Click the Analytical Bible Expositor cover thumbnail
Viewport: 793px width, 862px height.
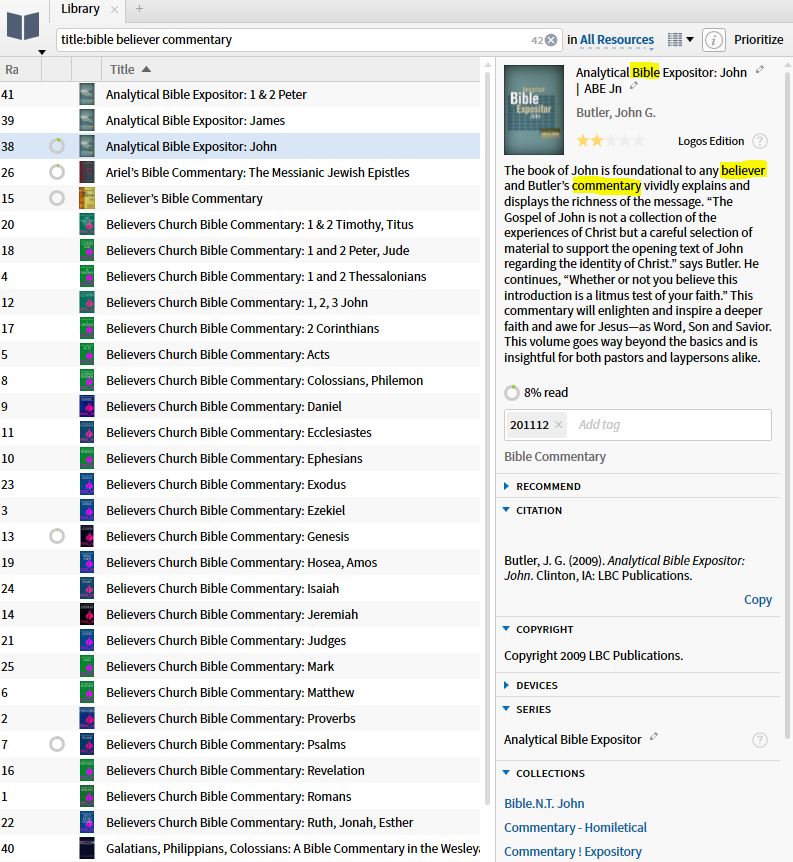click(x=534, y=110)
